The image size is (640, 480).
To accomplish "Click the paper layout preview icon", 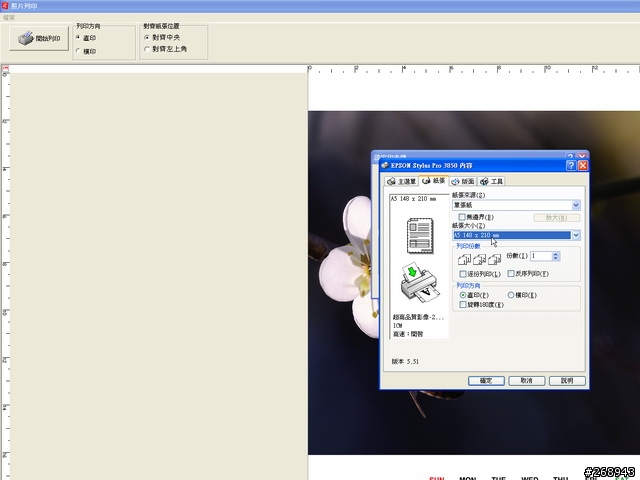I will (420, 236).
